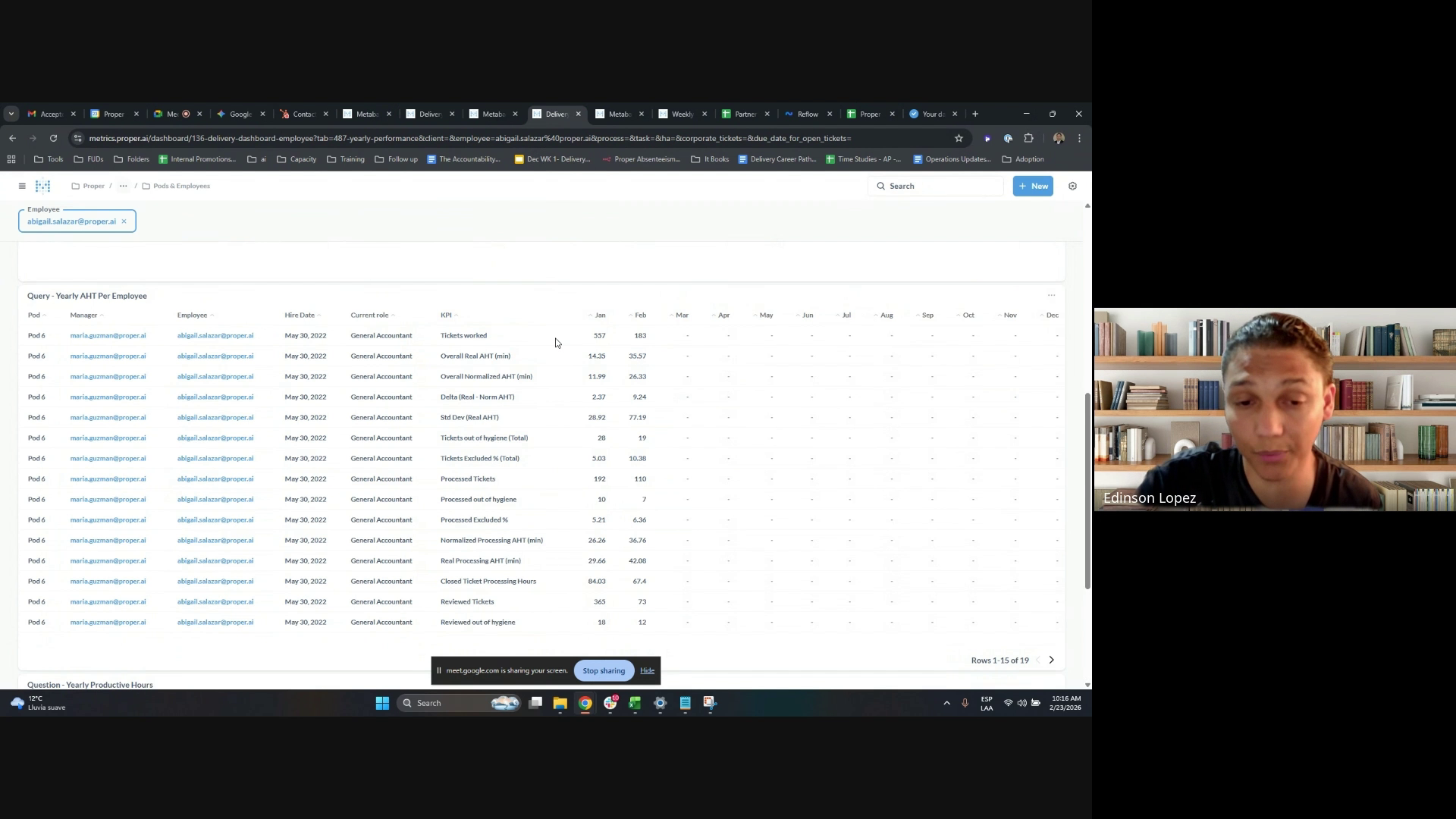1456x819 pixels.
Task: Bookmark this page with the star icon
Action: click(959, 138)
